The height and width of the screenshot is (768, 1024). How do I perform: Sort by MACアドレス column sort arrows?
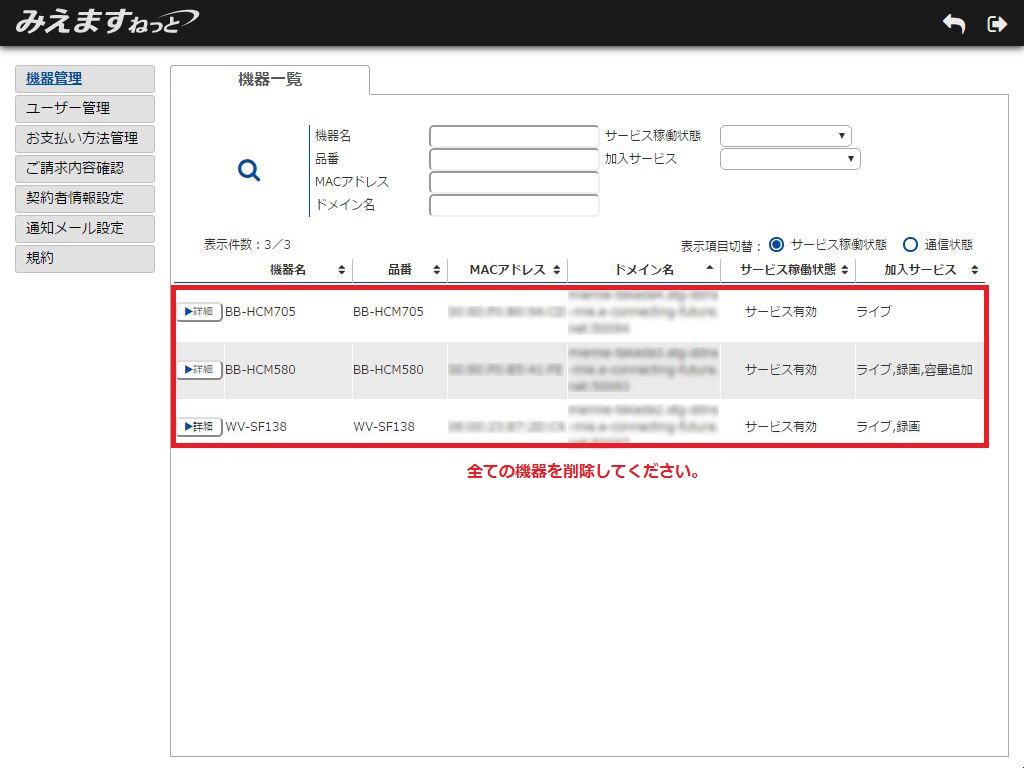[556, 270]
